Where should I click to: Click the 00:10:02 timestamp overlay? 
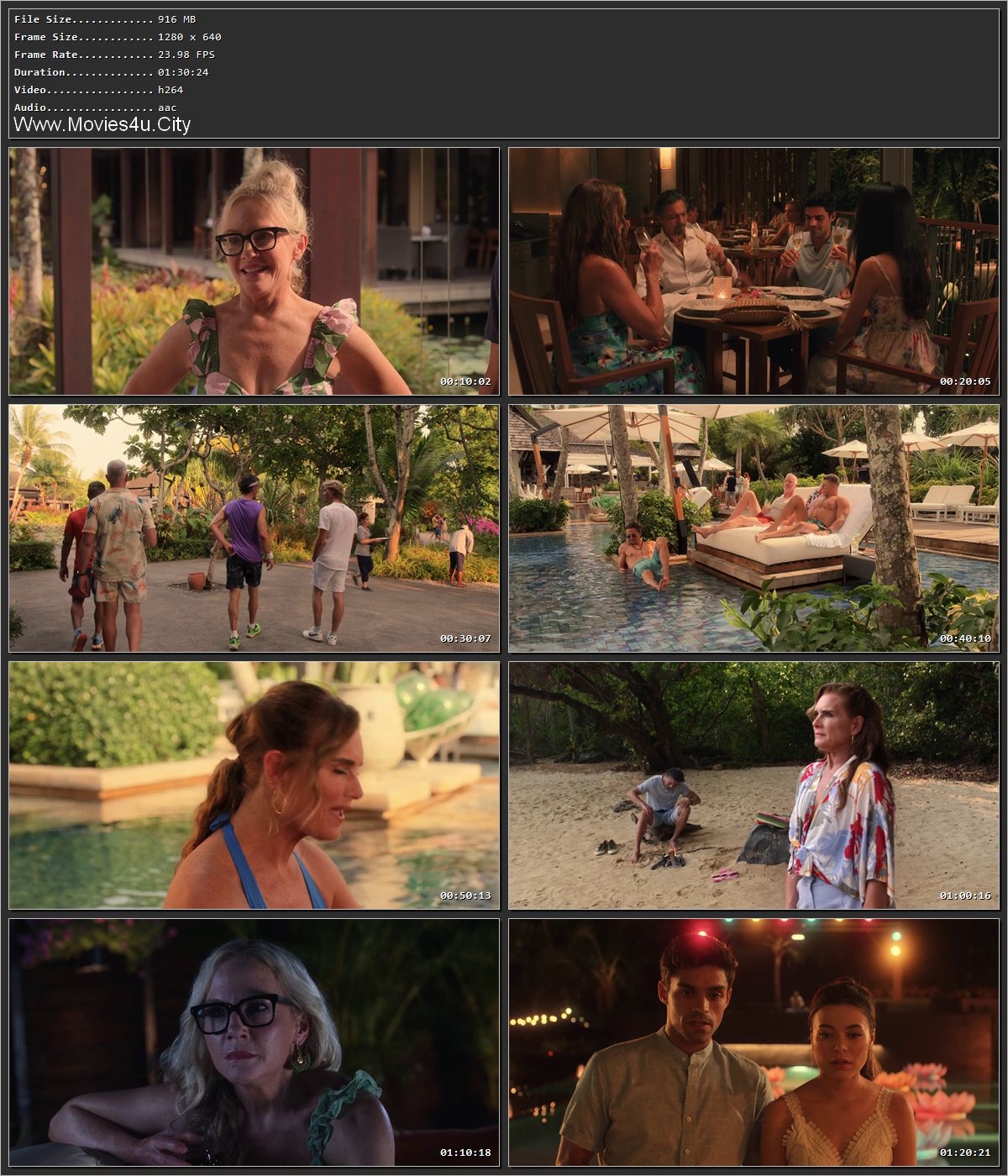coord(465,381)
